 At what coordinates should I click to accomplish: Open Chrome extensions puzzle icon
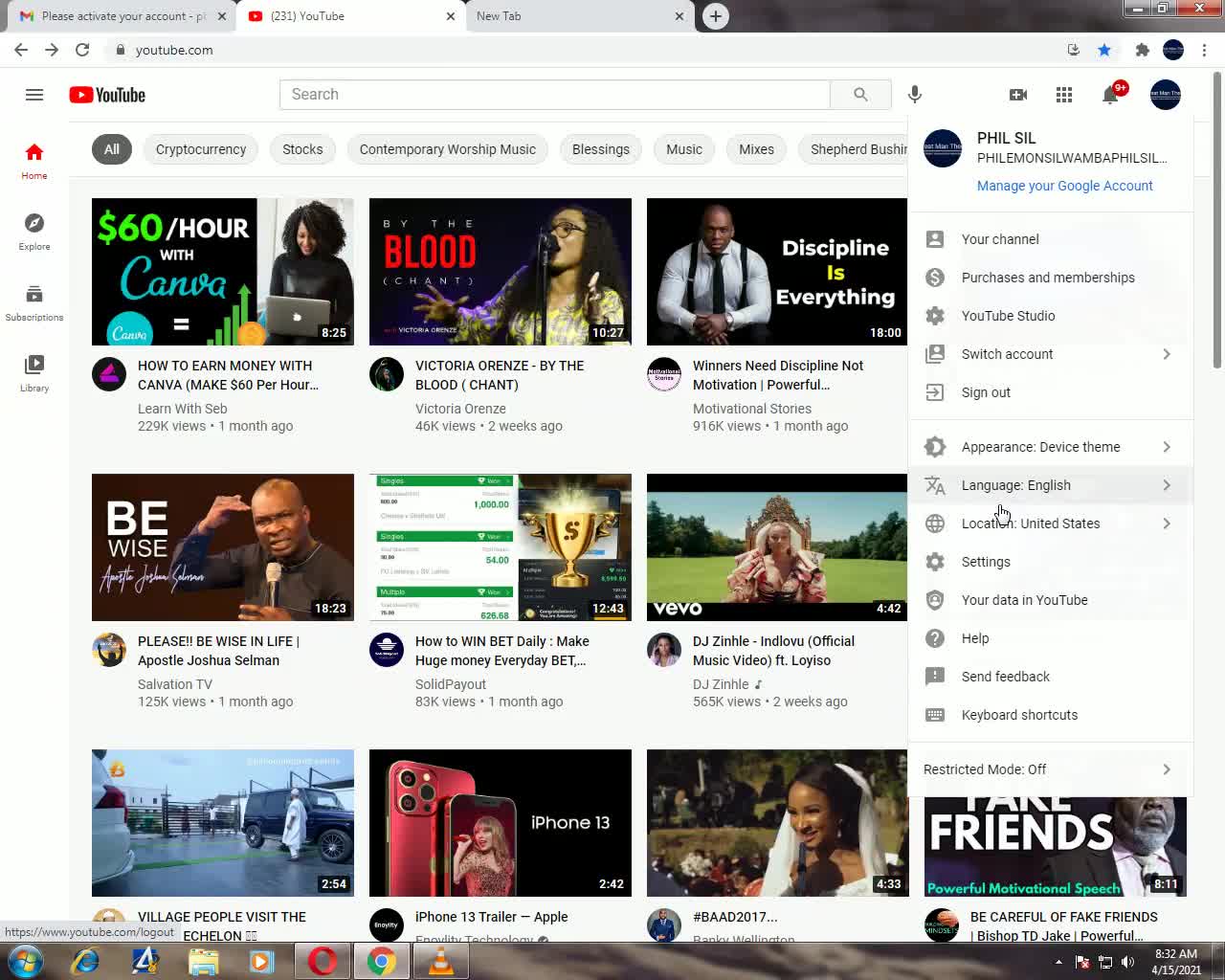click(1142, 50)
